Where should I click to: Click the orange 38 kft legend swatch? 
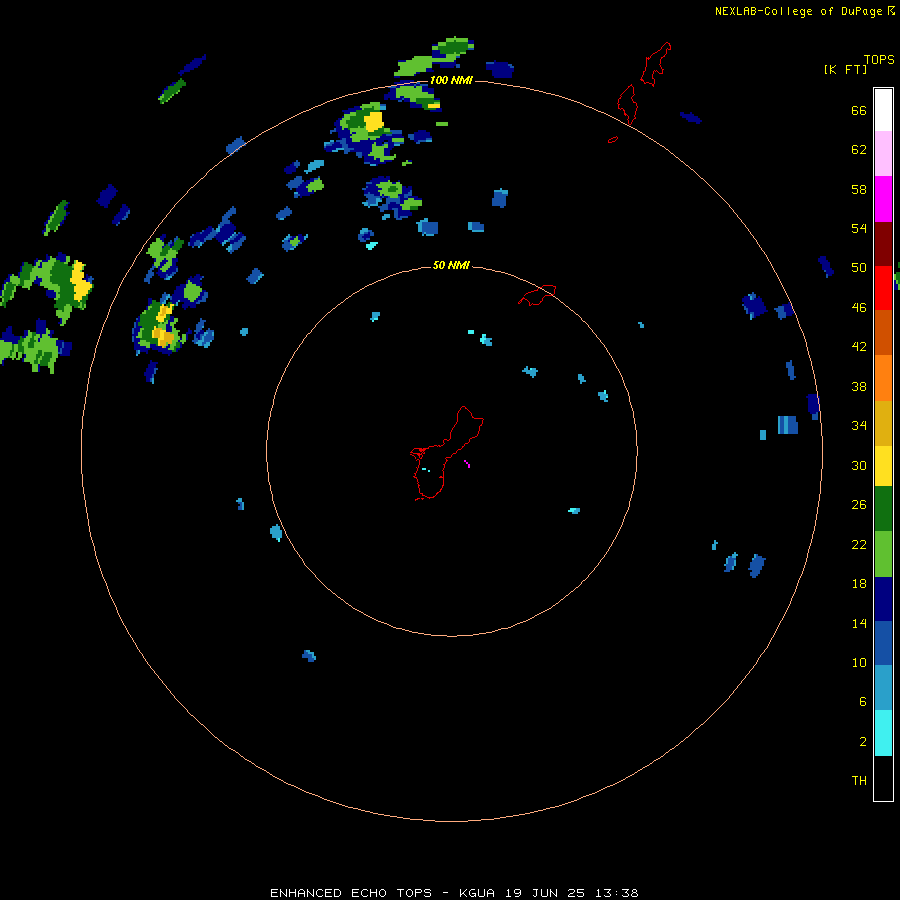(x=883, y=378)
